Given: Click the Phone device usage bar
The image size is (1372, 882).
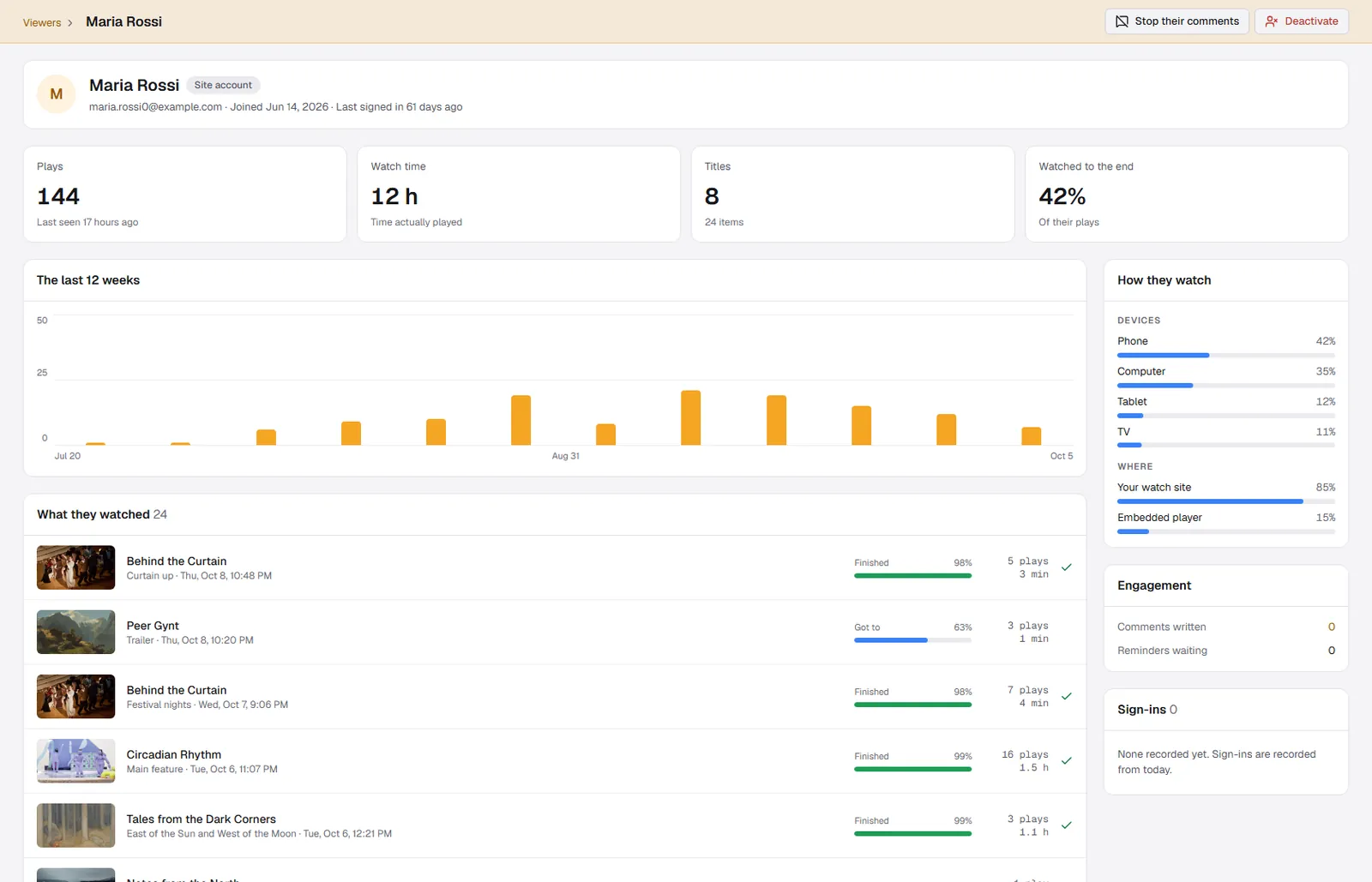Looking at the screenshot, I should pos(1226,355).
